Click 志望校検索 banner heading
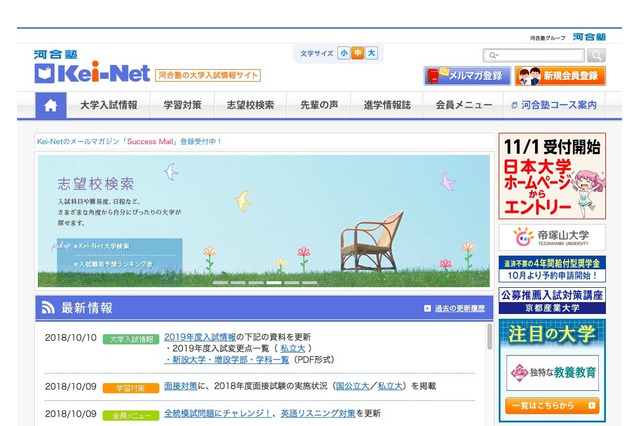640x426 pixels. (96, 184)
